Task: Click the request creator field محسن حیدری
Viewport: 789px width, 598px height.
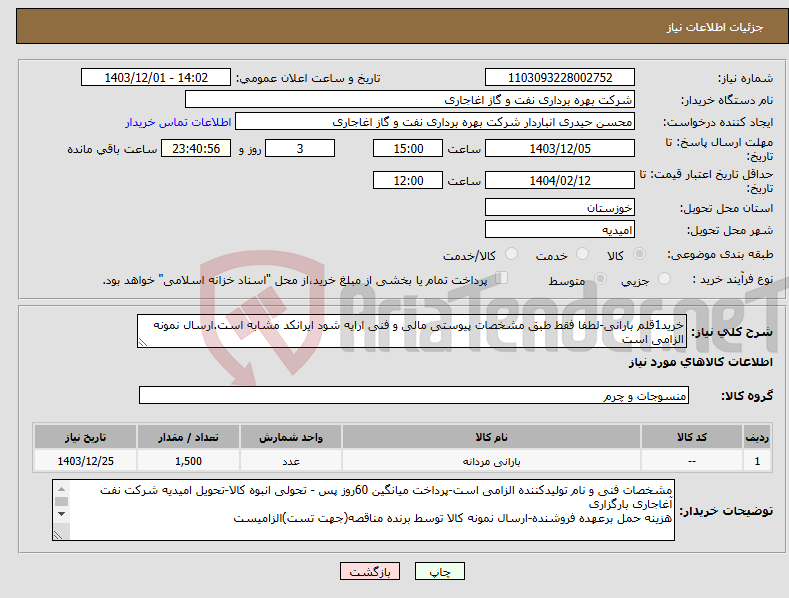Action: (435, 121)
